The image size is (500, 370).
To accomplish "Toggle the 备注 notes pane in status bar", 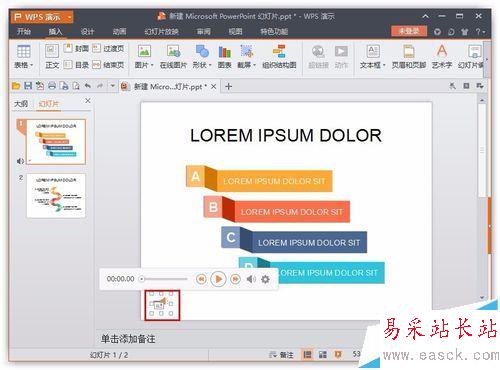I will pos(282,355).
